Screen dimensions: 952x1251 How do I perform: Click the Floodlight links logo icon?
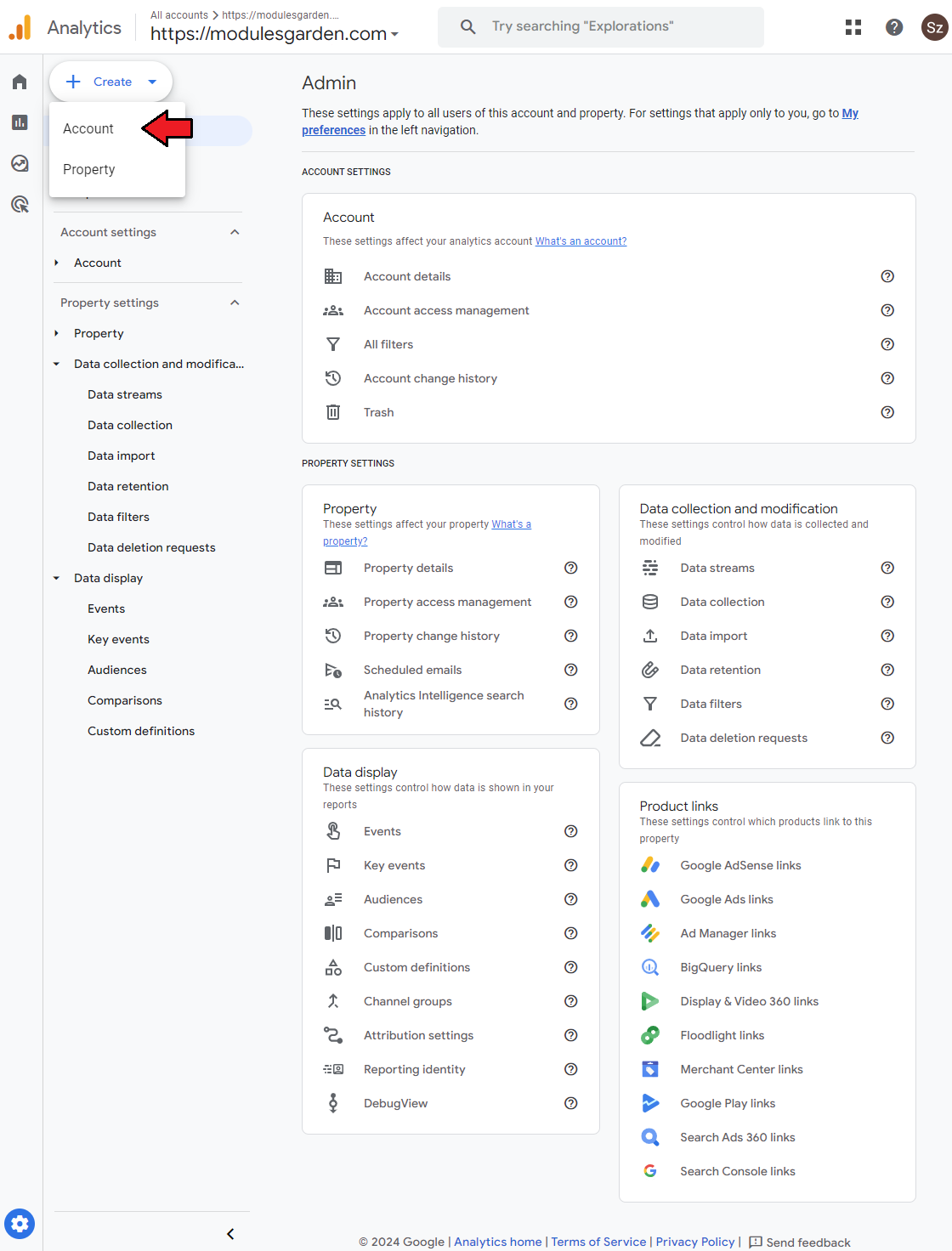[x=650, y=1035]
